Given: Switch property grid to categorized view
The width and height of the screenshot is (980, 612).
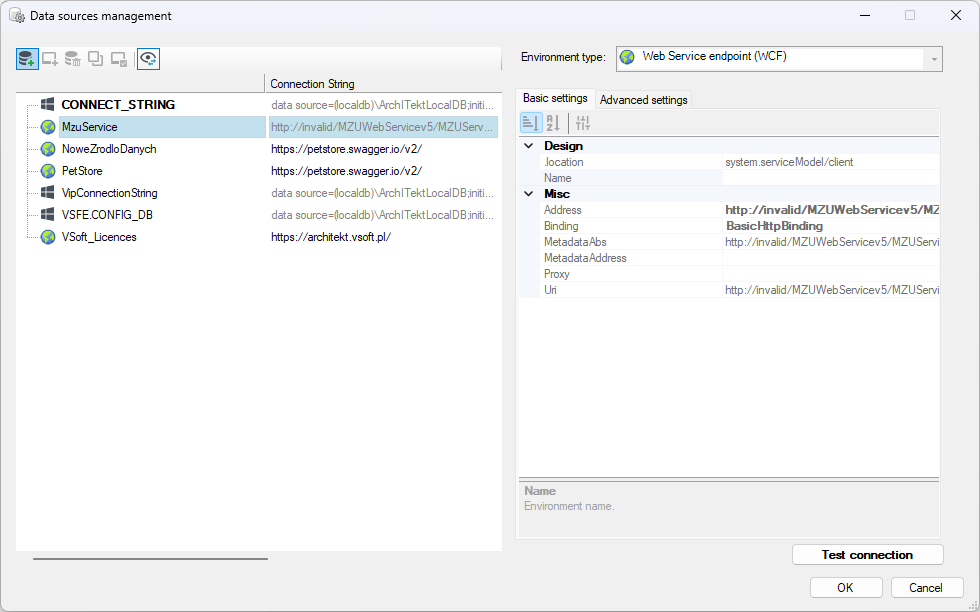Looking at the screenshot, I should point(531,123).
